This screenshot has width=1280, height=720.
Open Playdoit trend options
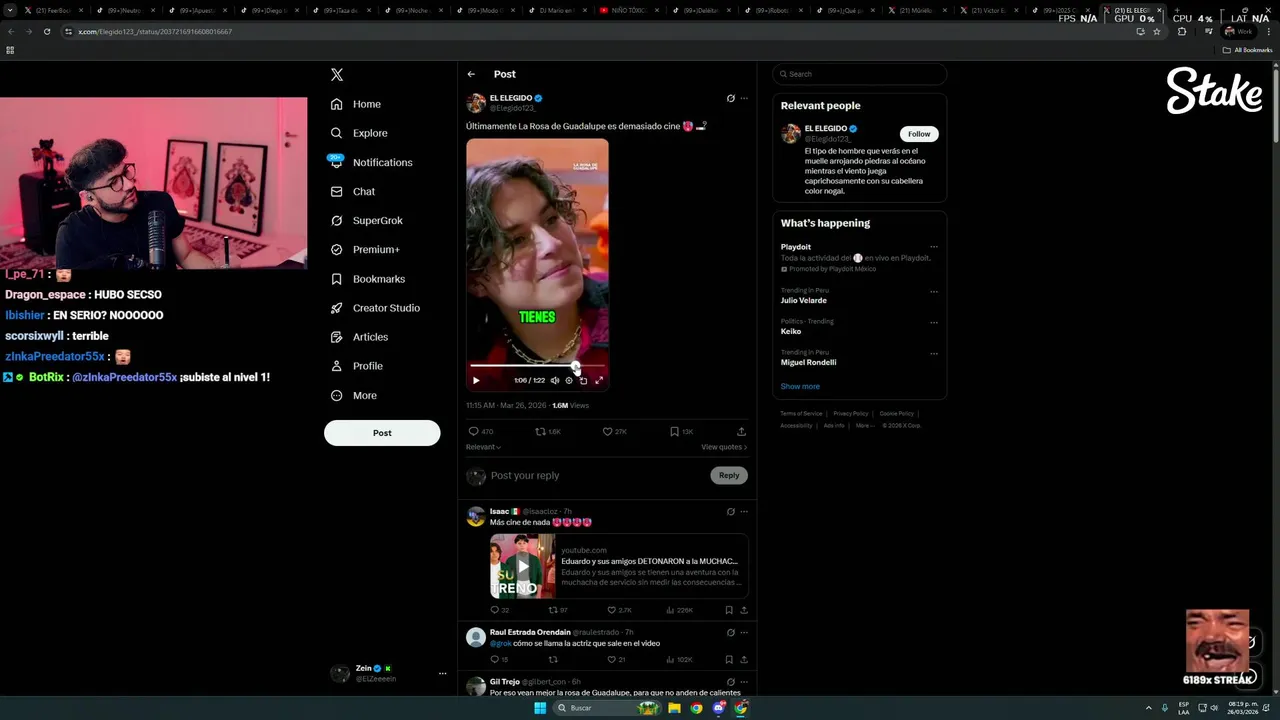(934, 247)
